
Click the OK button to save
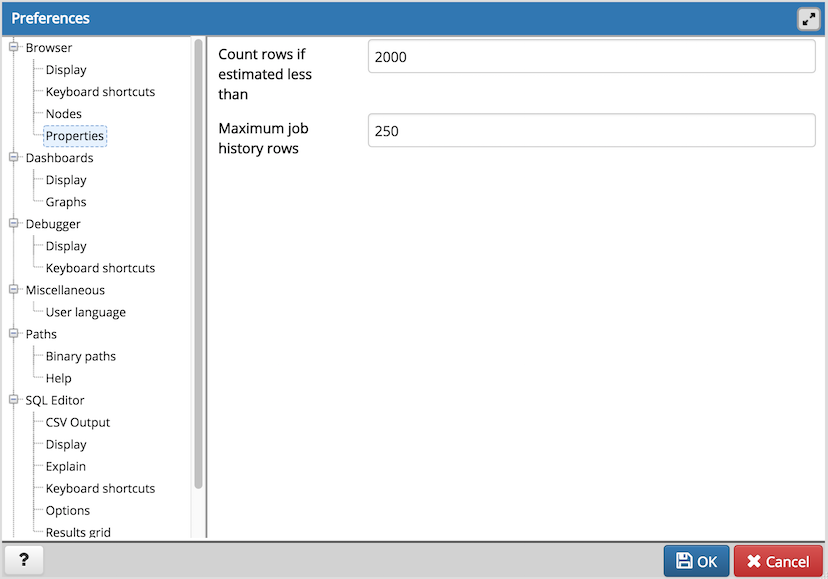pyautogui.click(x=696, y=561)
